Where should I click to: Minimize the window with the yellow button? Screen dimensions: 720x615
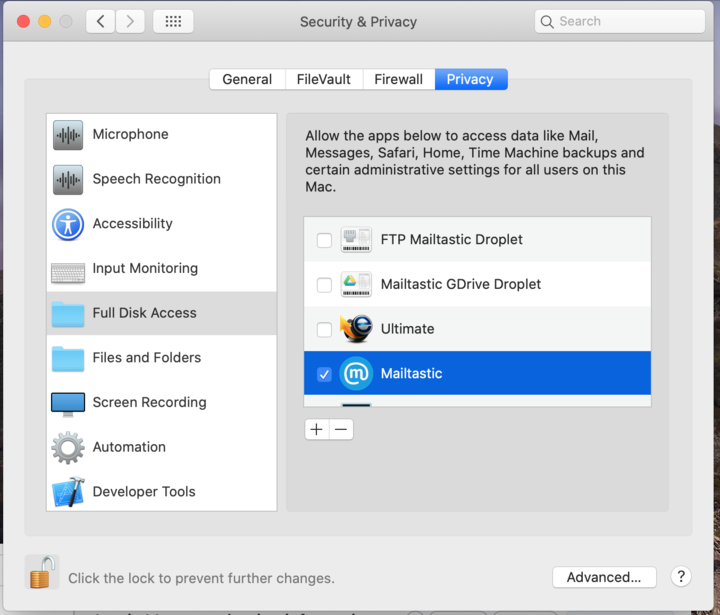tap(45, 22)
